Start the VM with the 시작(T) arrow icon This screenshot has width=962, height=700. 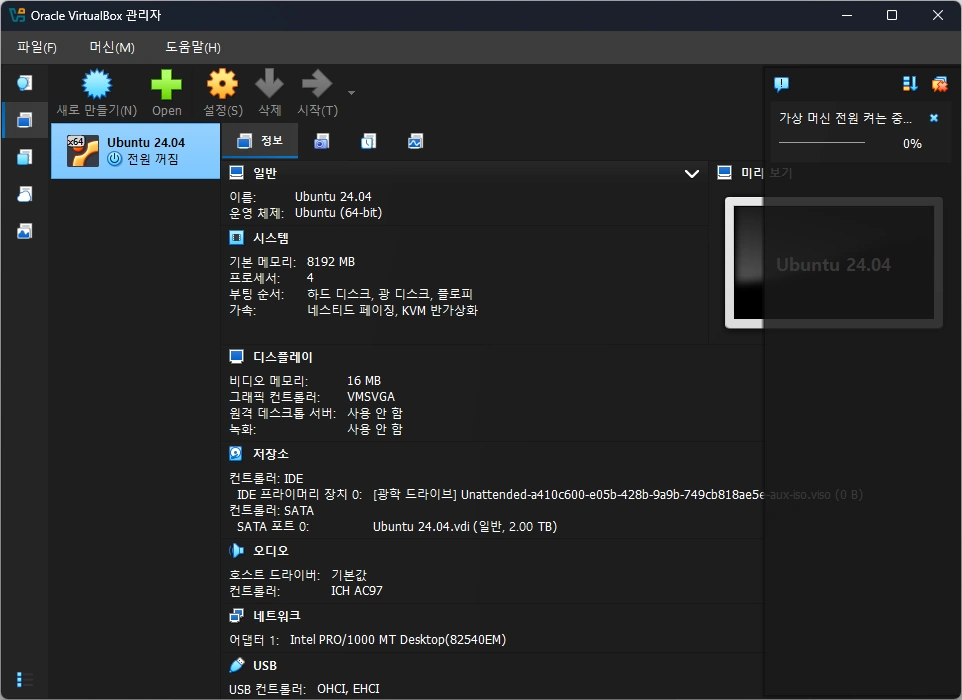coord(317,84)
